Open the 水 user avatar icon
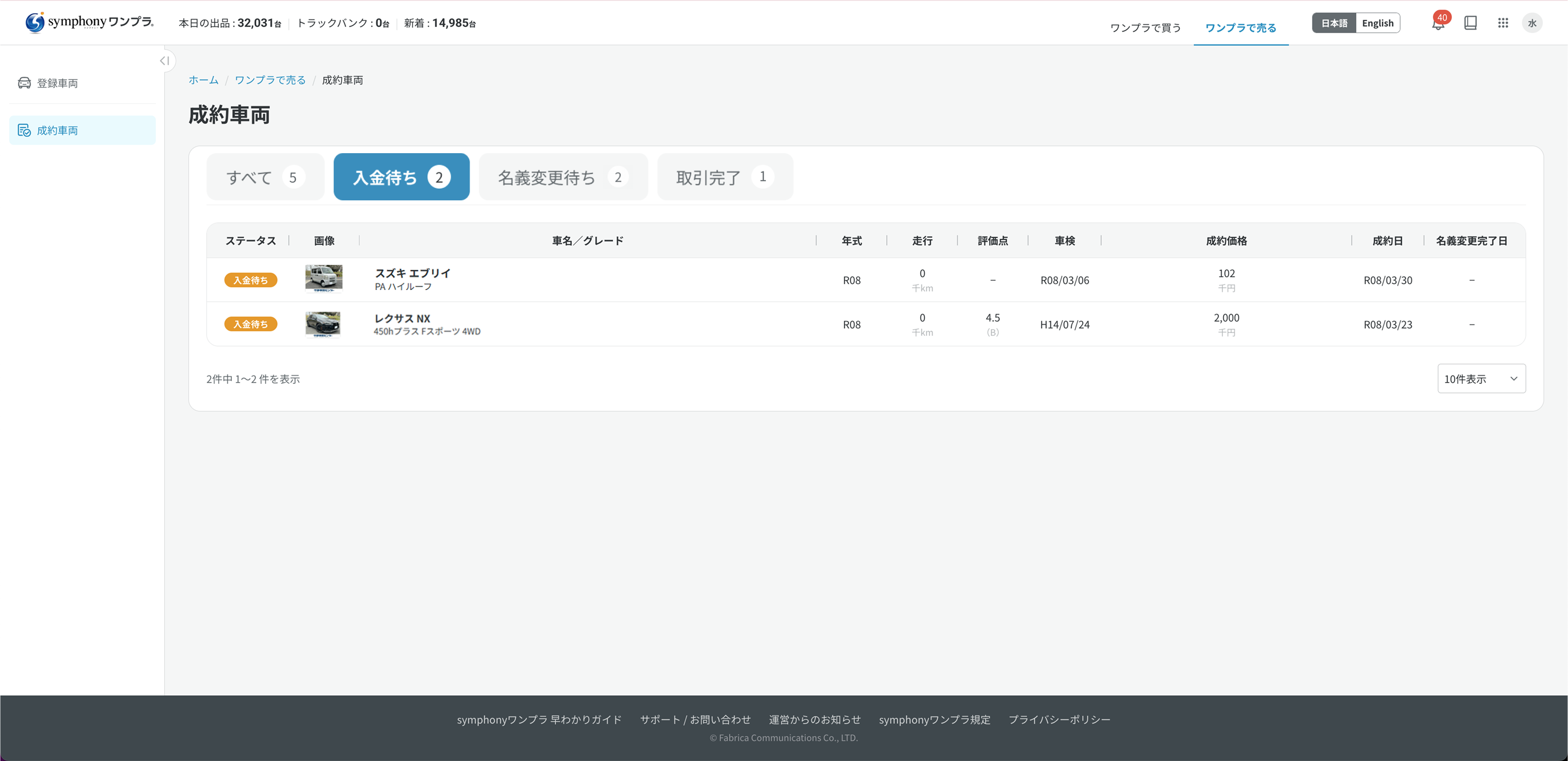The height and width of the screenshot is (761, 1568). pos(1533,23)
